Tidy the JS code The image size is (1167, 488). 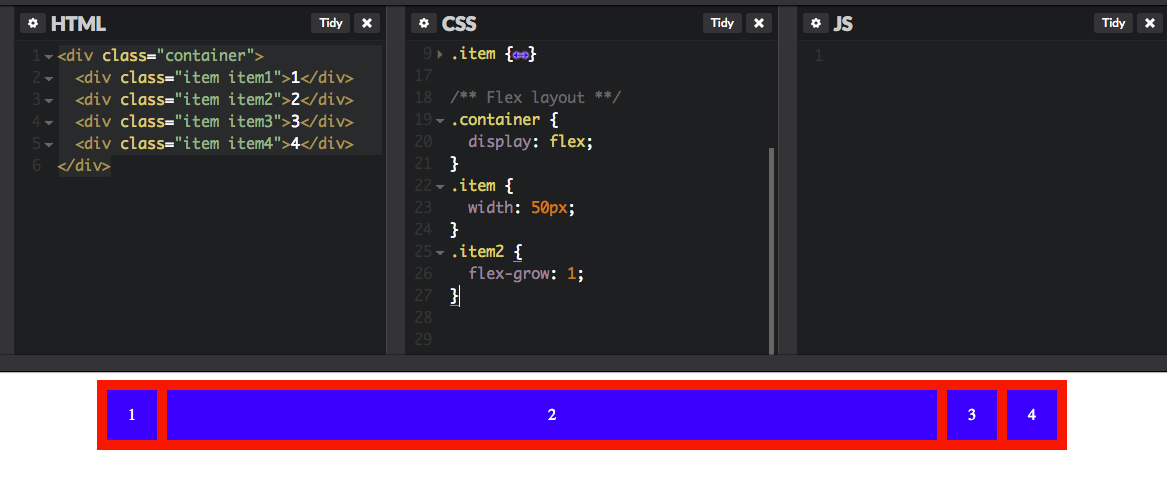1113,23
